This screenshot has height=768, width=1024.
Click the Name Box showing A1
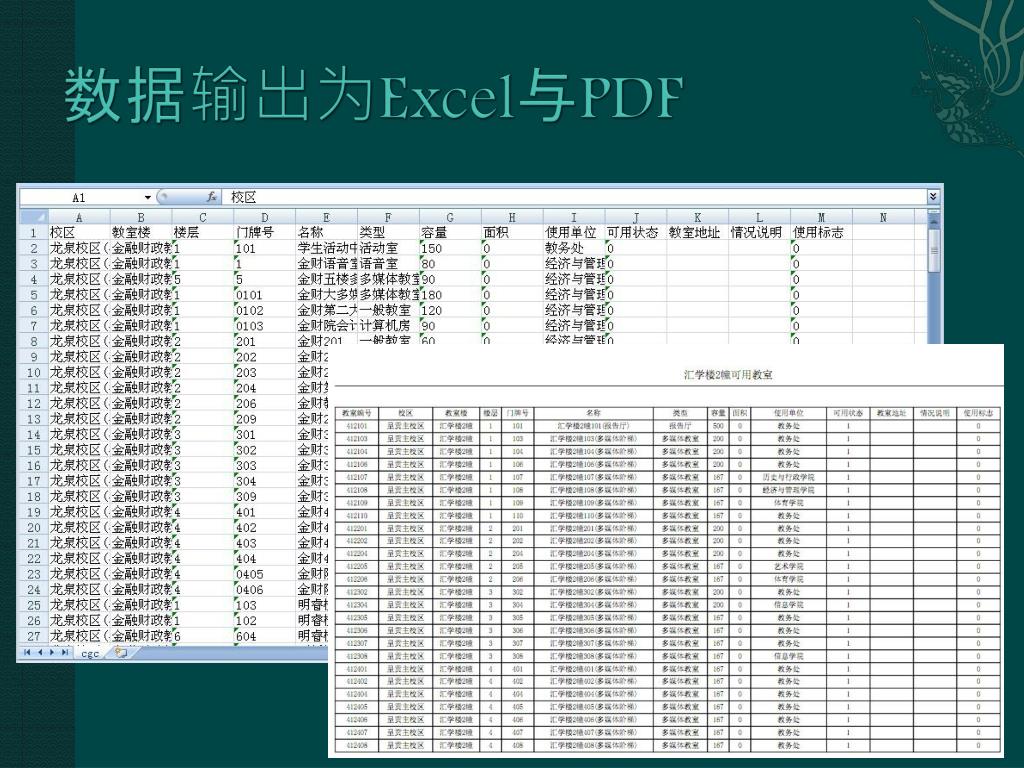point(80,197)
